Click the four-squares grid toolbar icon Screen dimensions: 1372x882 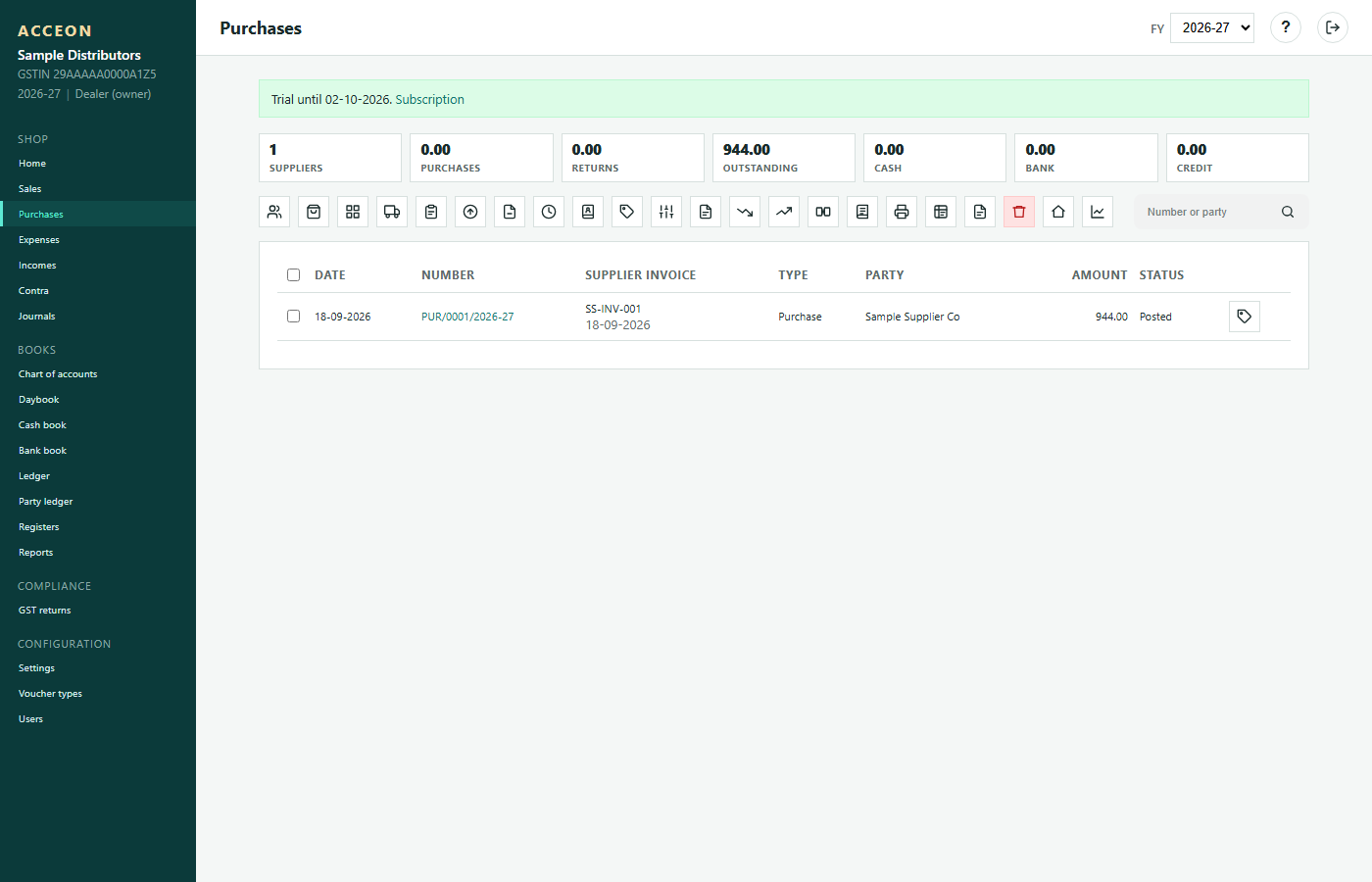[353, 212]
